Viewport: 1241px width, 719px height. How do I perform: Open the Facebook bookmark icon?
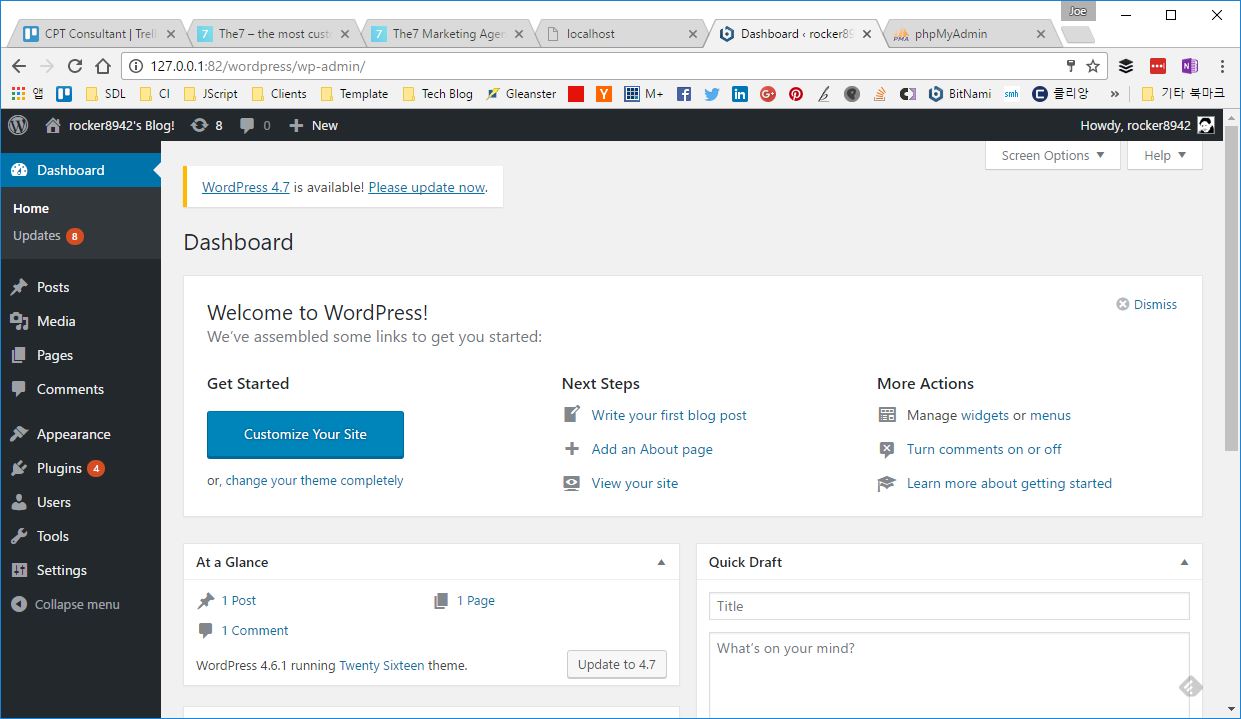(684, 94)
